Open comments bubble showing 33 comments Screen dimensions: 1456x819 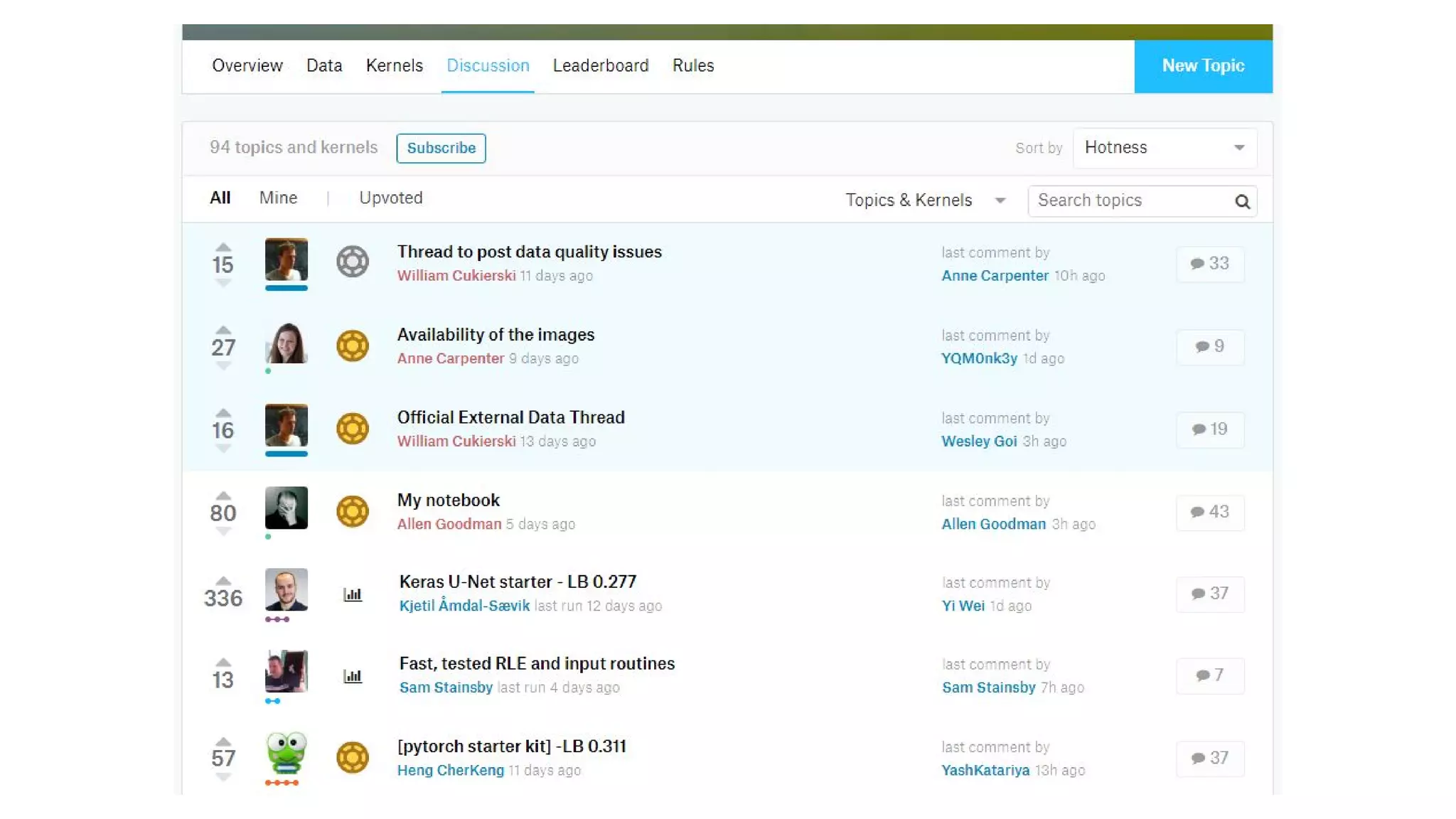[1210, 264]
